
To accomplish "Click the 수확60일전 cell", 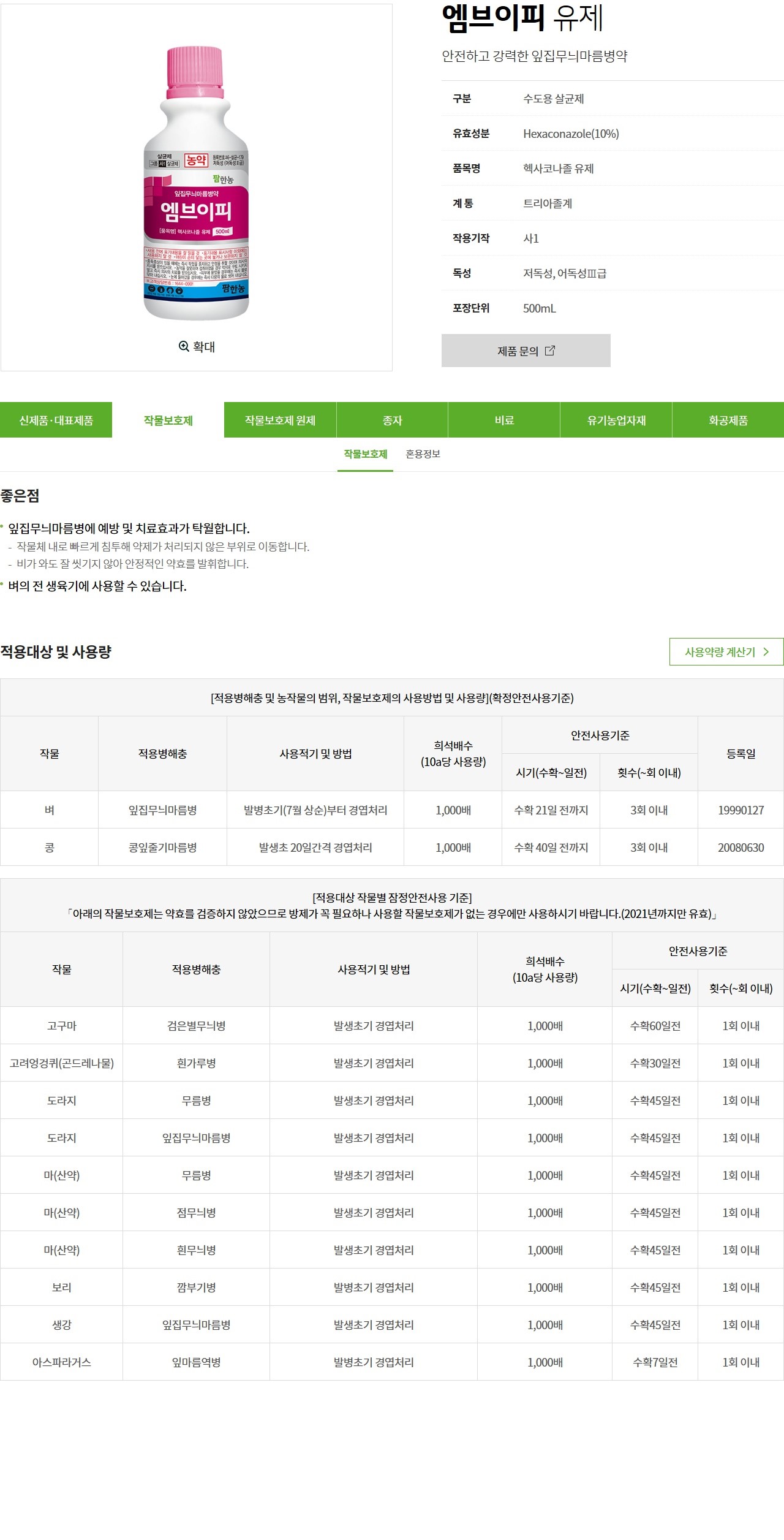I will coord(655,1026).
